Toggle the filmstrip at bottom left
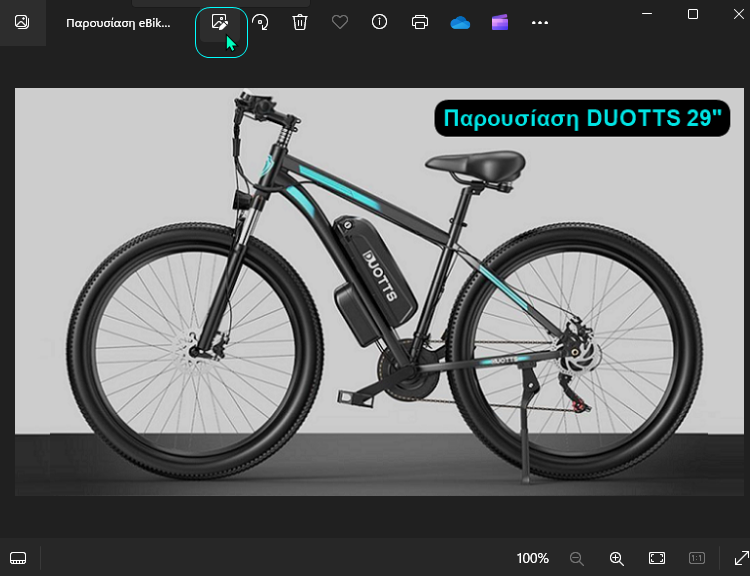Screen dimensions: 750x576 pyautogui.click(x=18, y=558)
